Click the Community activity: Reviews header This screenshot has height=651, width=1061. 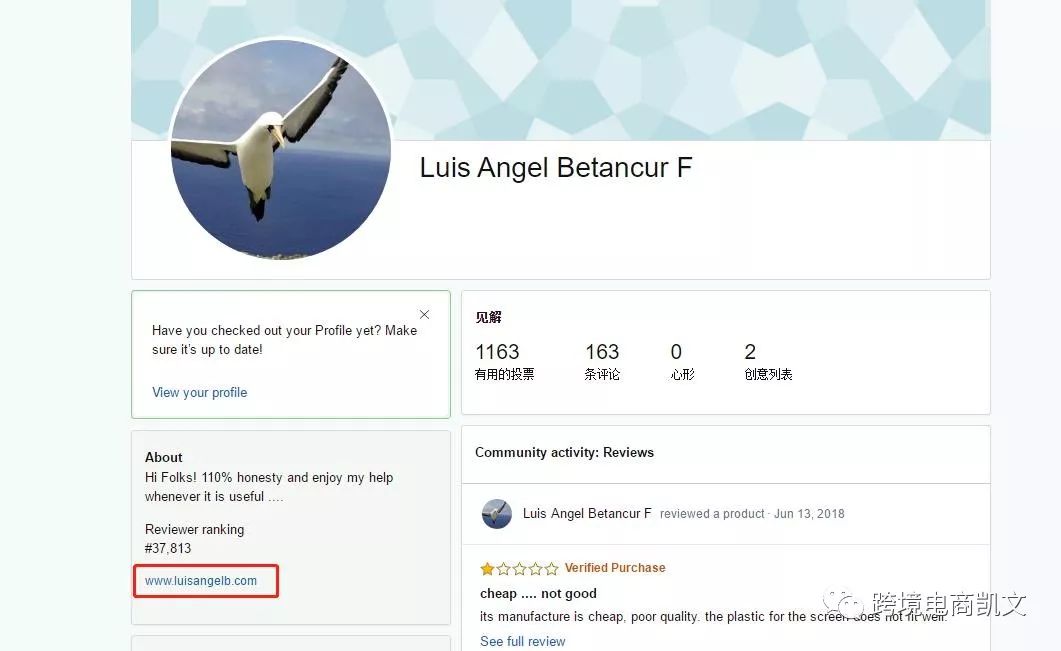(564, 452)
